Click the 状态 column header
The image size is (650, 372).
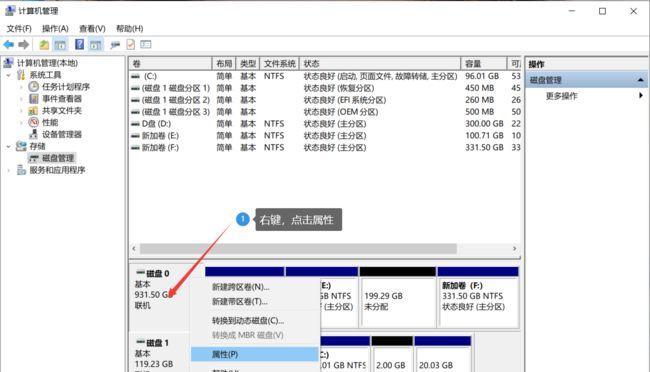(380, 63)
